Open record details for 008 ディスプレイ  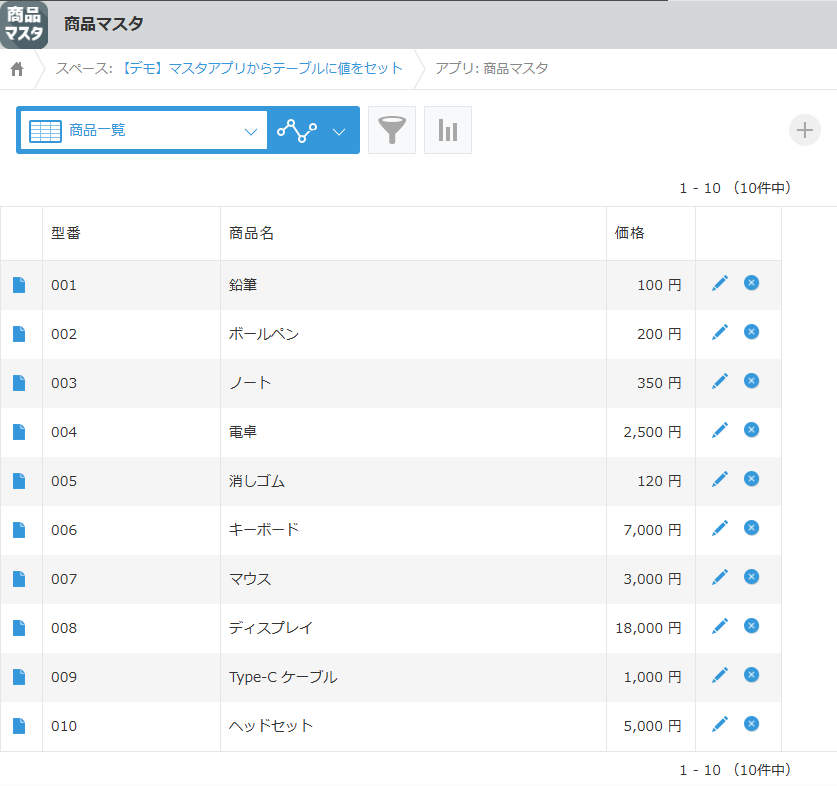coord(19,628)
